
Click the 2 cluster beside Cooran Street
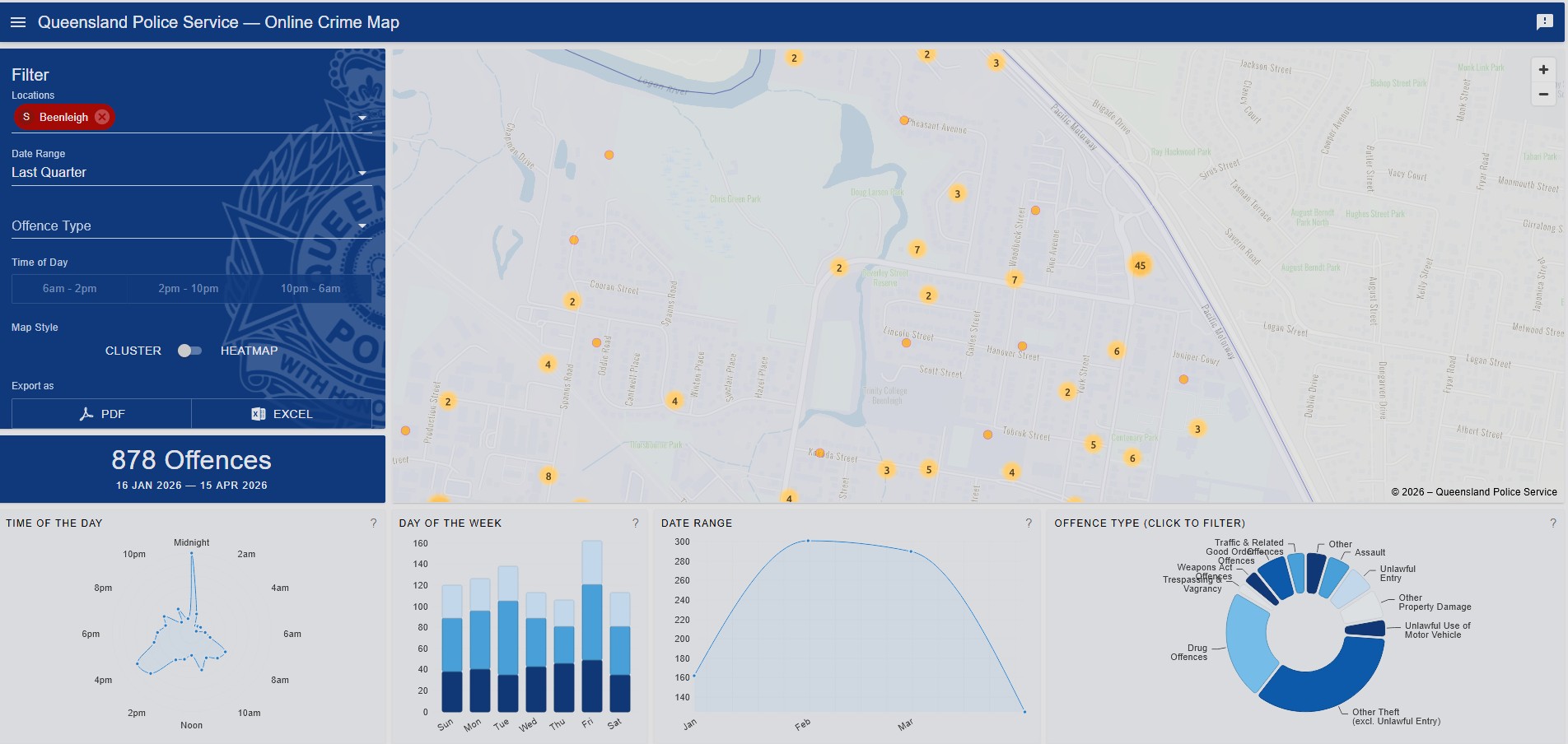click(572, 301)
